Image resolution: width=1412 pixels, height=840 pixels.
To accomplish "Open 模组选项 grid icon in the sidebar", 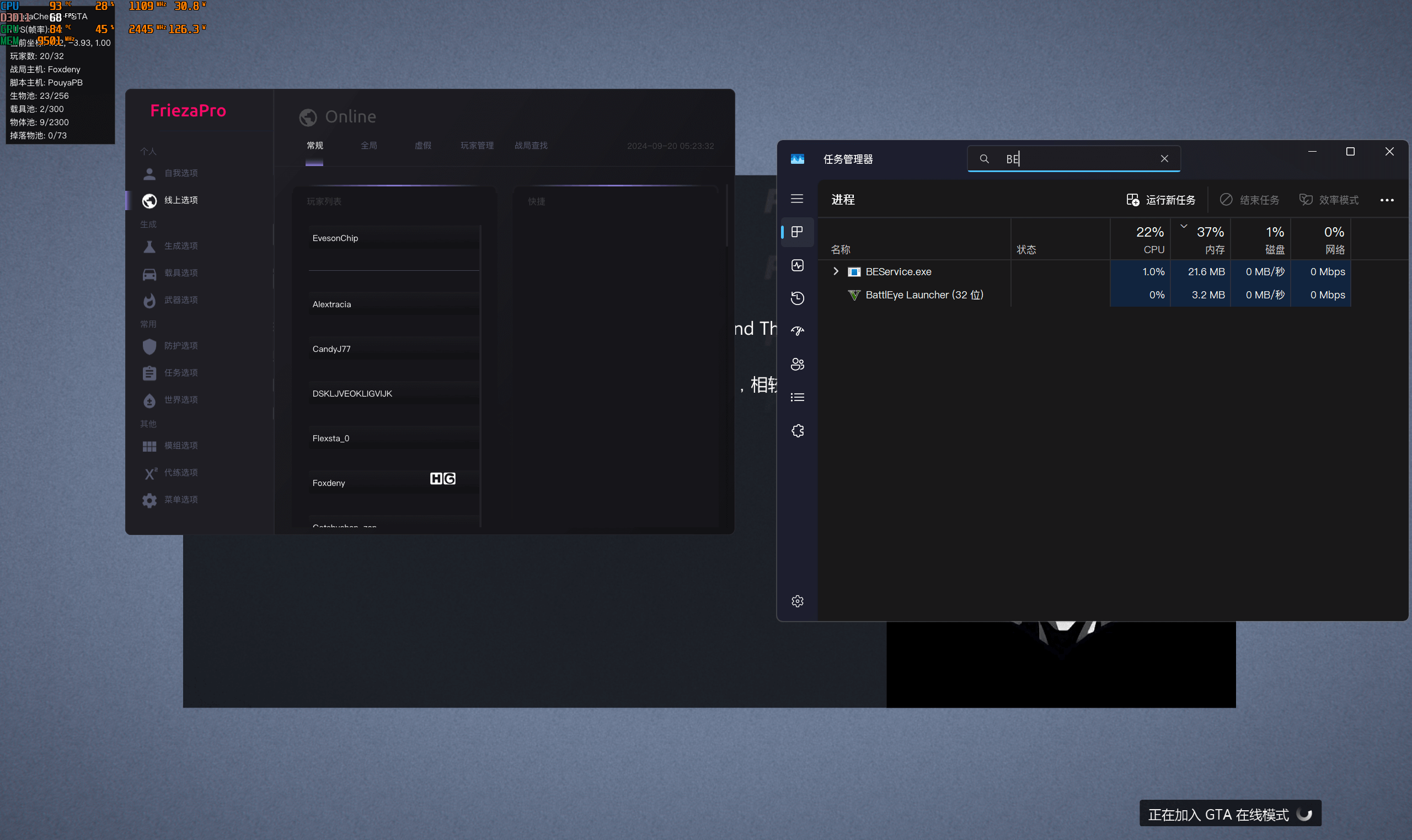I will [x=149, y=446].
